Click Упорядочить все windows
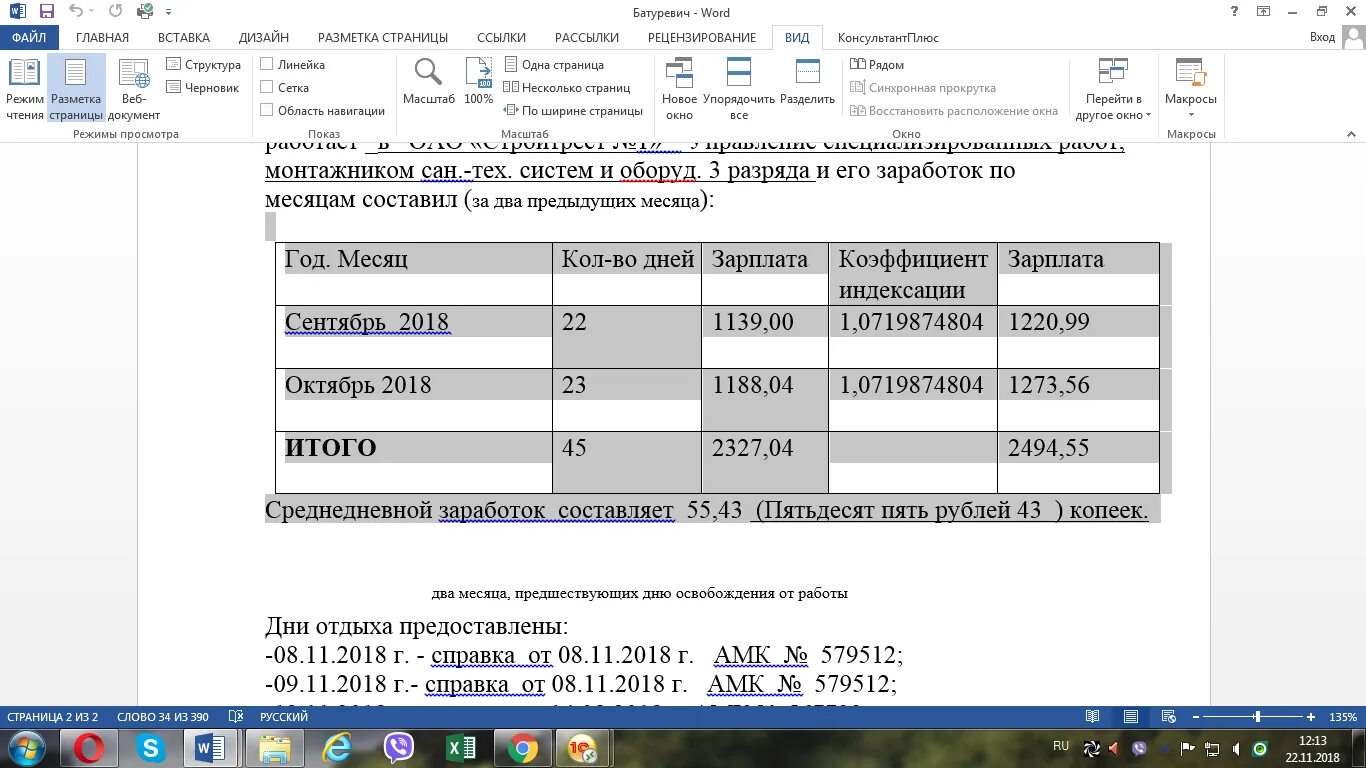 (739, 89)
